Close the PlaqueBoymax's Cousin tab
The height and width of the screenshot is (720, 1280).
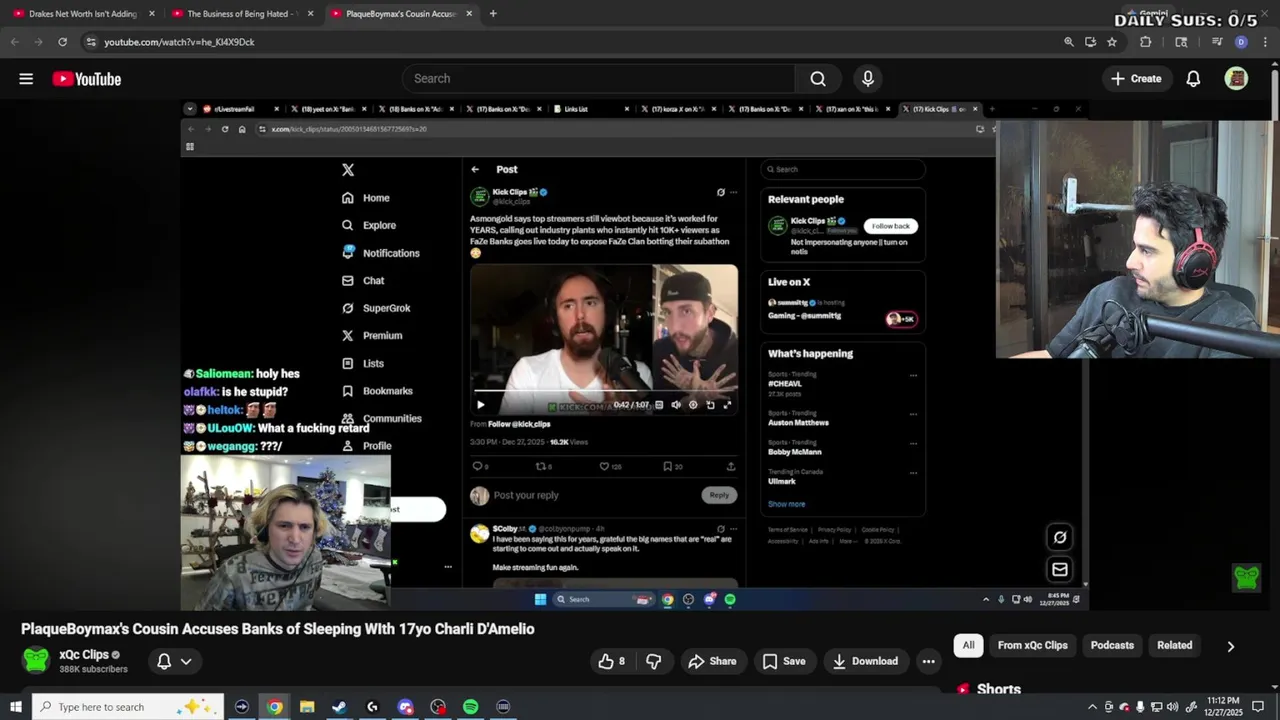(470, 14)
